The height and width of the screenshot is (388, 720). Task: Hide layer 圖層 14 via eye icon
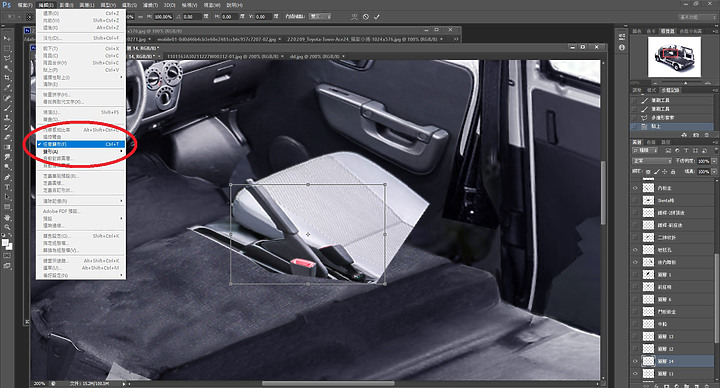click(x=636, y=361)
